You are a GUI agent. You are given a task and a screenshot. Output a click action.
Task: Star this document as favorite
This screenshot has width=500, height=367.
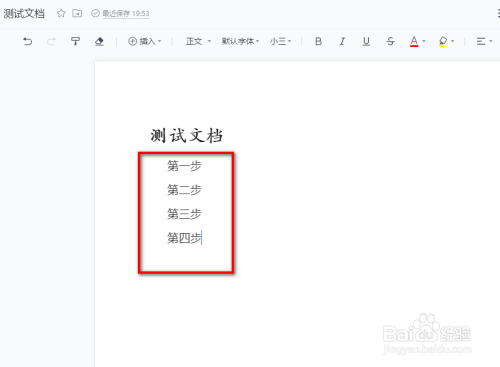point(61,13)
